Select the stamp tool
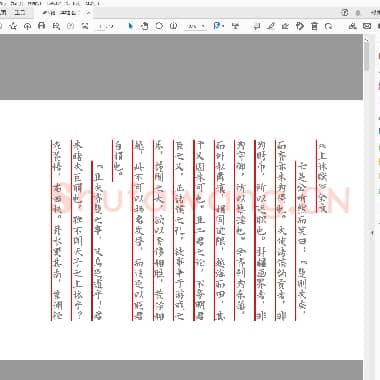Image resolution: width=380 pixels, height=380 pixels. (x=300, y=26)
